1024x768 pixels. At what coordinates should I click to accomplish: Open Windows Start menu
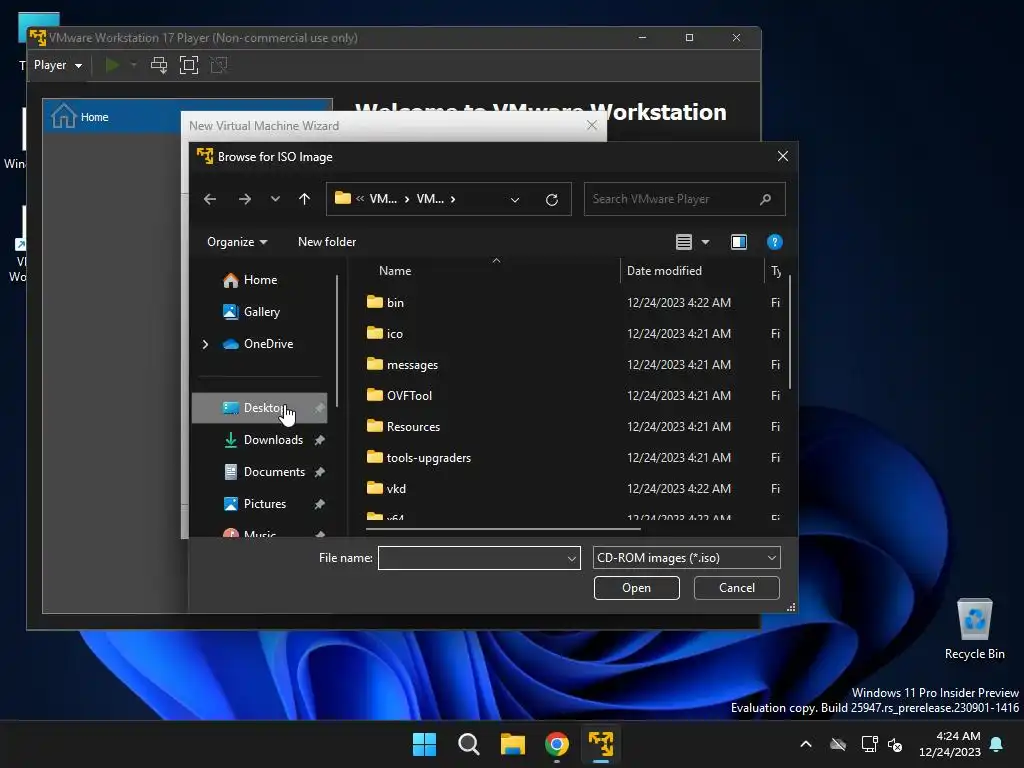424,744
